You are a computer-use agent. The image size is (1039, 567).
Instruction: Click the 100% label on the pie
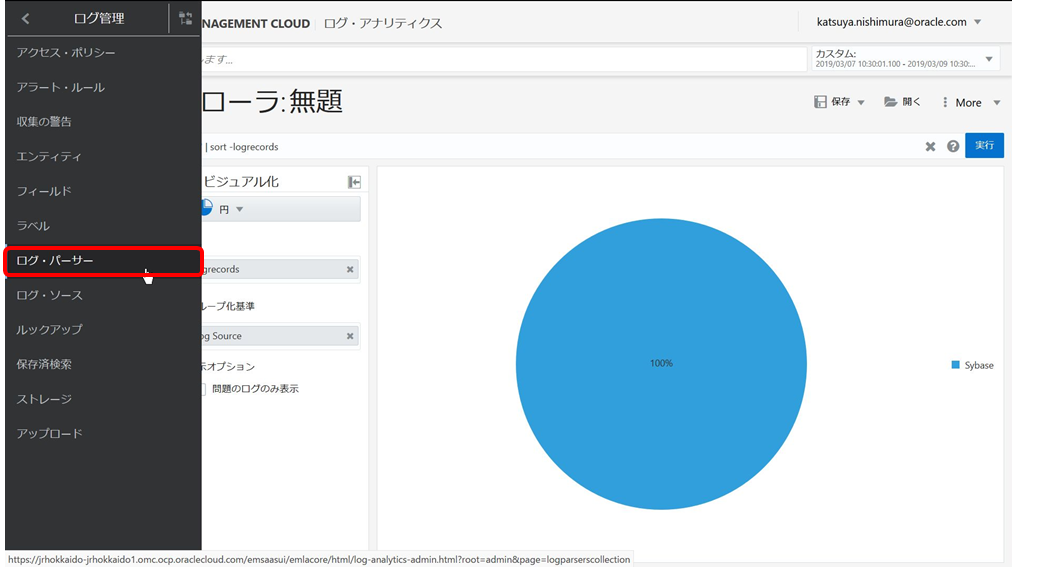tap(661, 363)
